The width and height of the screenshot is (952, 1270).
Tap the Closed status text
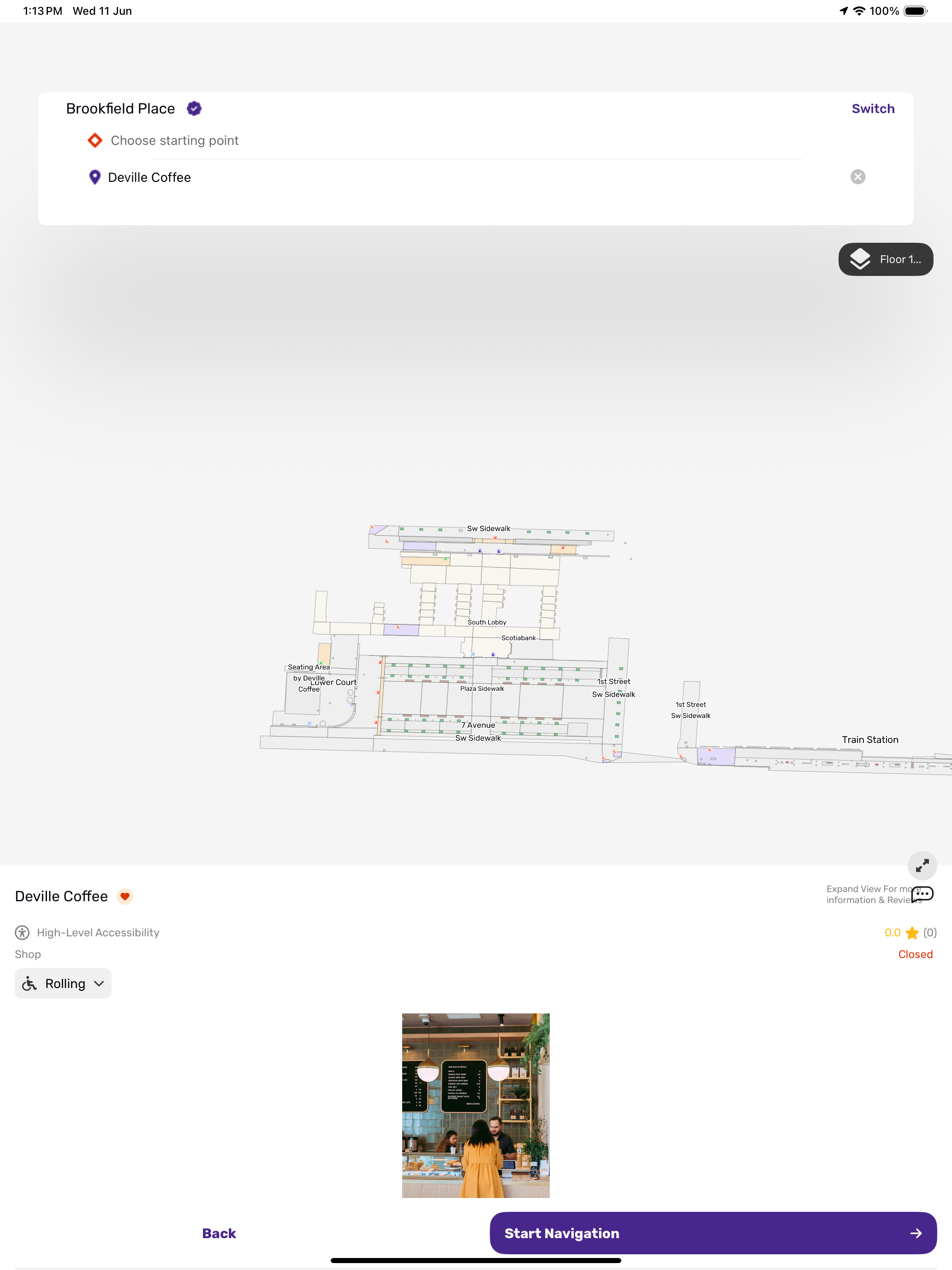[915, 954]
